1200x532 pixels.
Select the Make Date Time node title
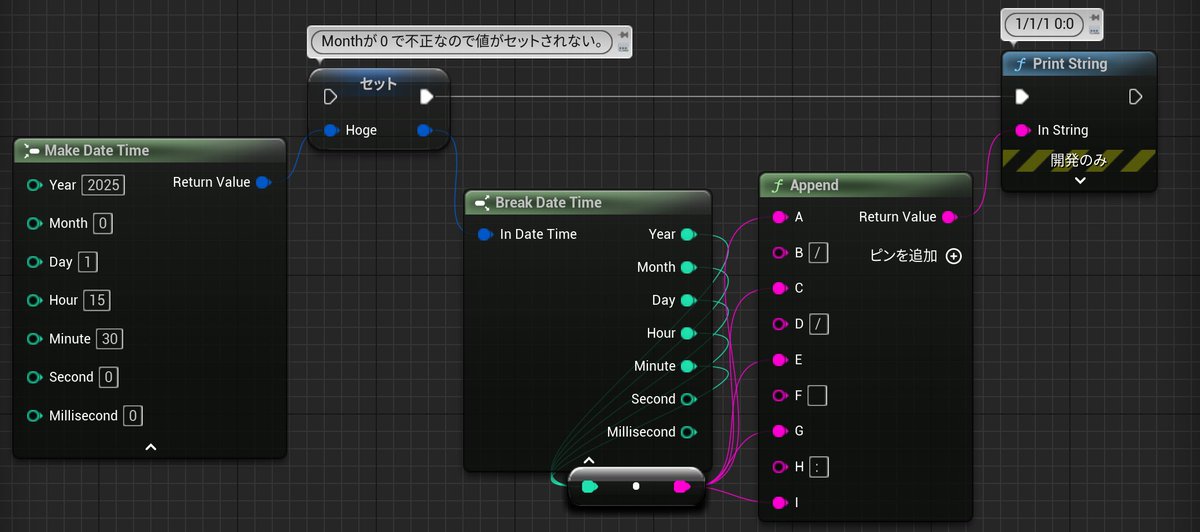click(97, 150)
